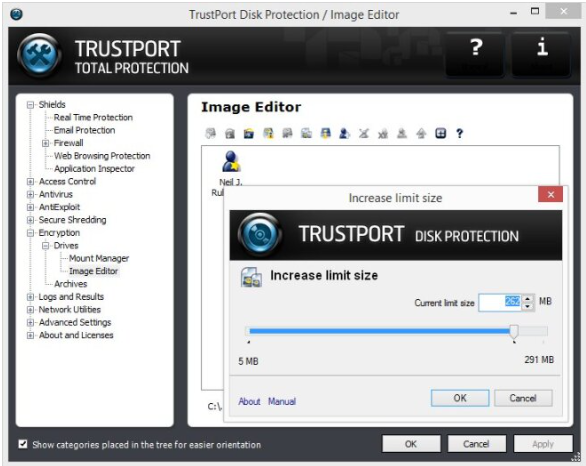Maximize the TrustPort window
Image resolution: width=586 pixels, height=466 pixels.
pyautogui.click(x=535, y=11)
